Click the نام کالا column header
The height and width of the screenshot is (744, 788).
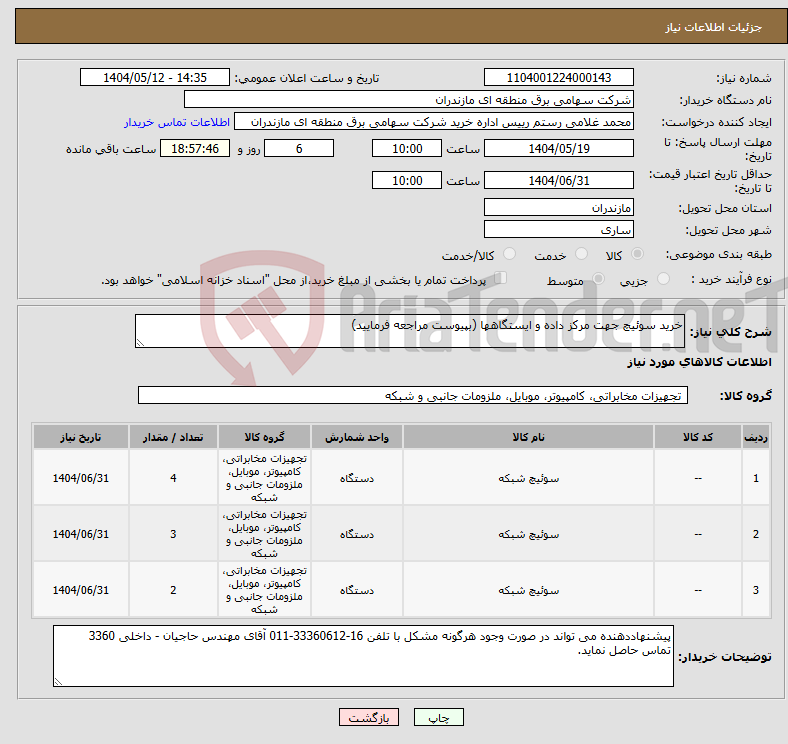click(528, 437)
